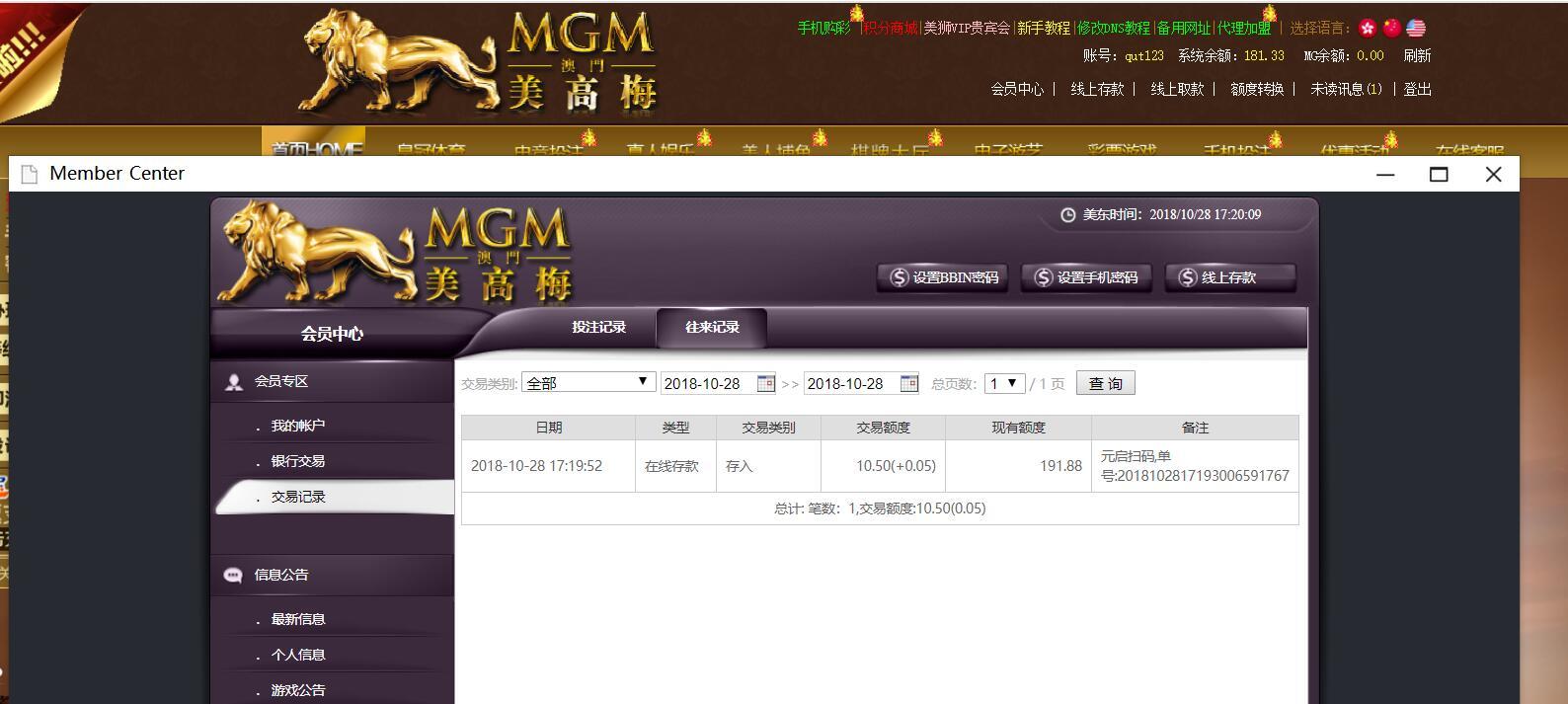Click the system balance value 181.33
The image size is (1568, 704).
point(1264,56)
